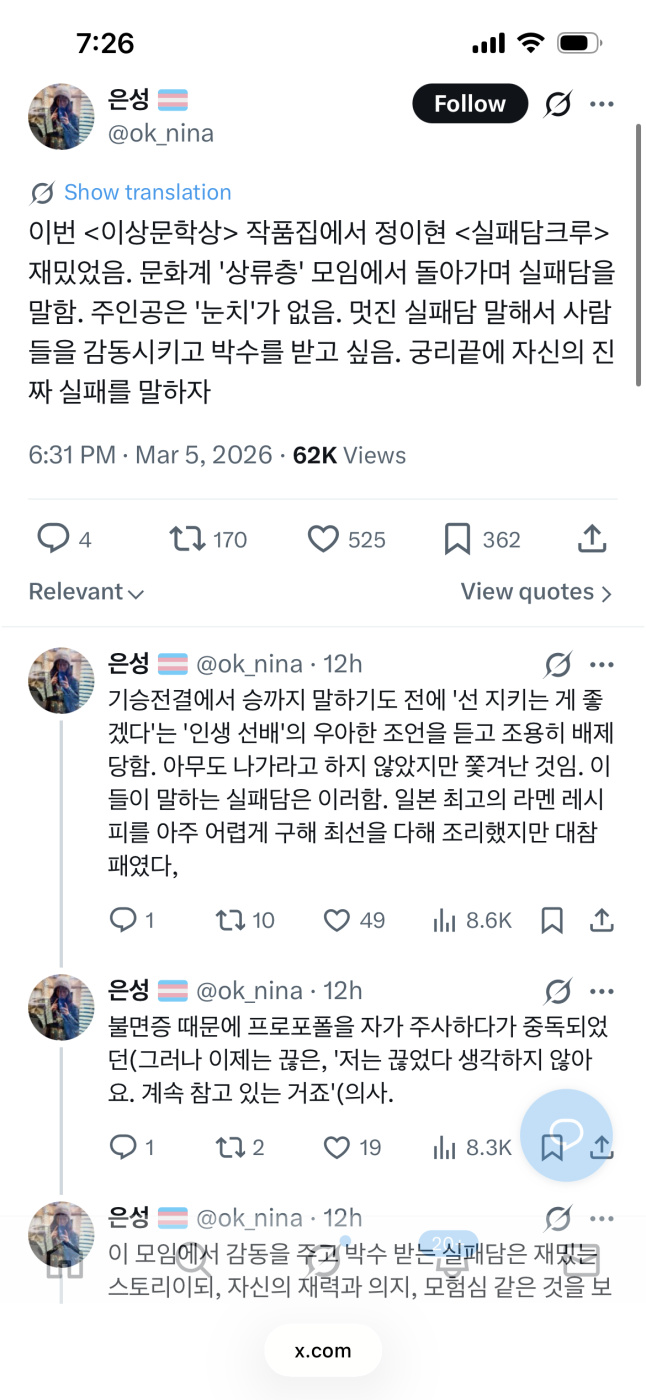Open more menu on first reply

pos(601,664)
